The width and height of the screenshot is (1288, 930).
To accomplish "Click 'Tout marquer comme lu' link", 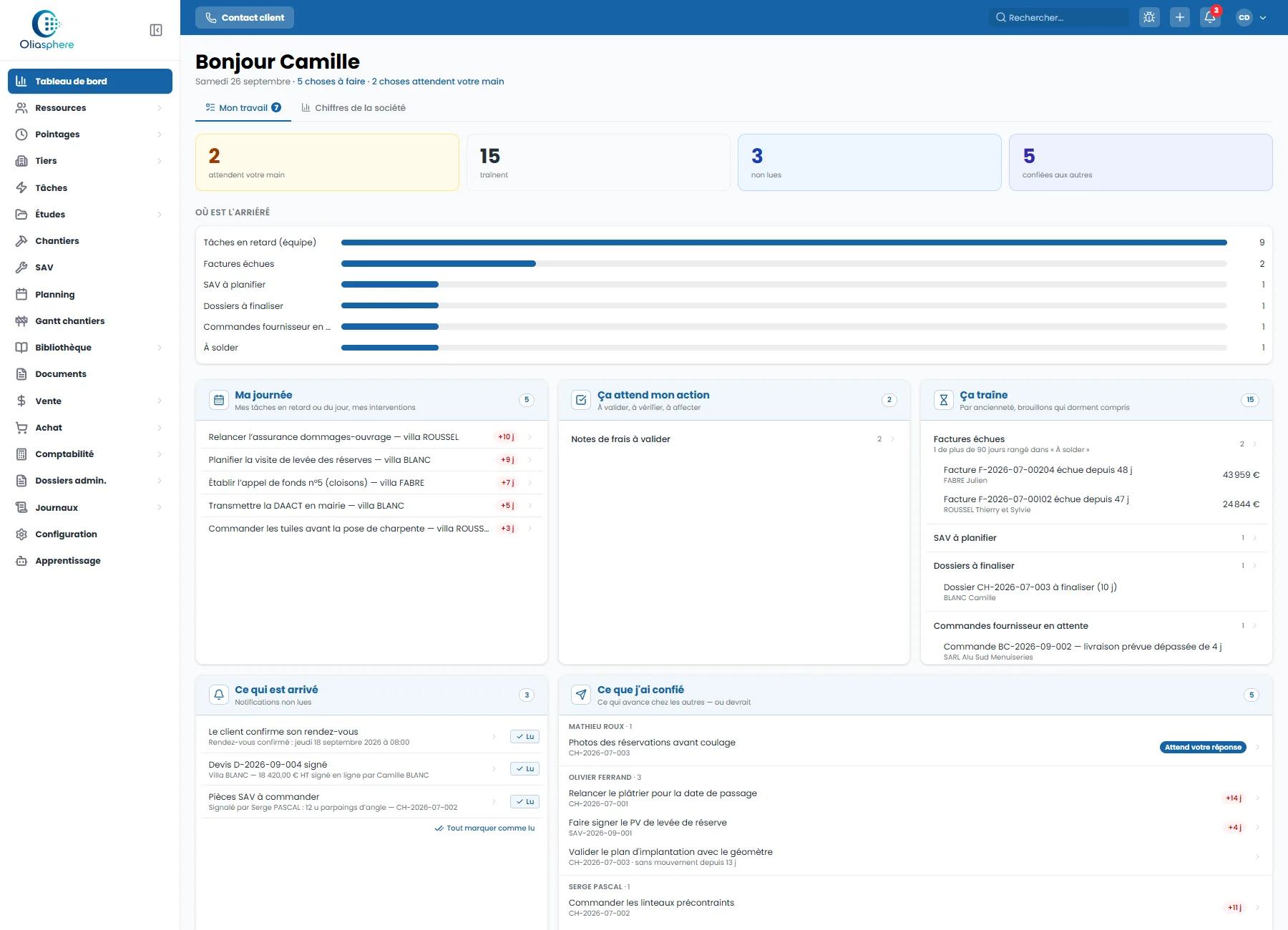I will click(x=484, y=828).
